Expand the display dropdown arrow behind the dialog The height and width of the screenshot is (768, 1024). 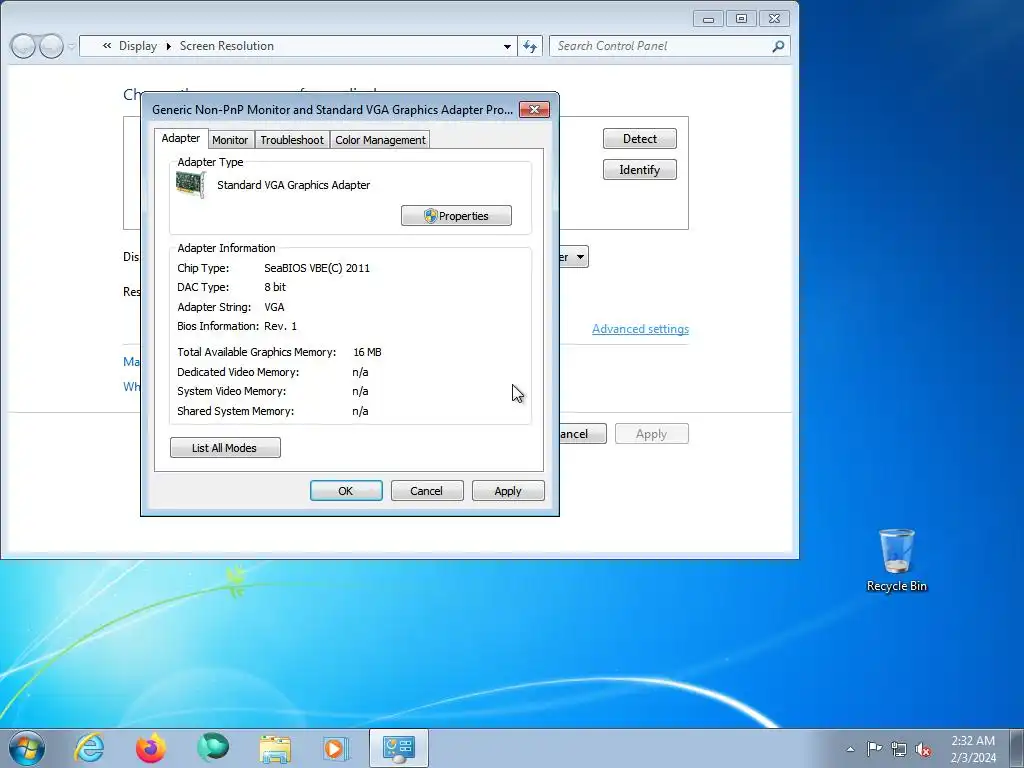coord(580,257)
